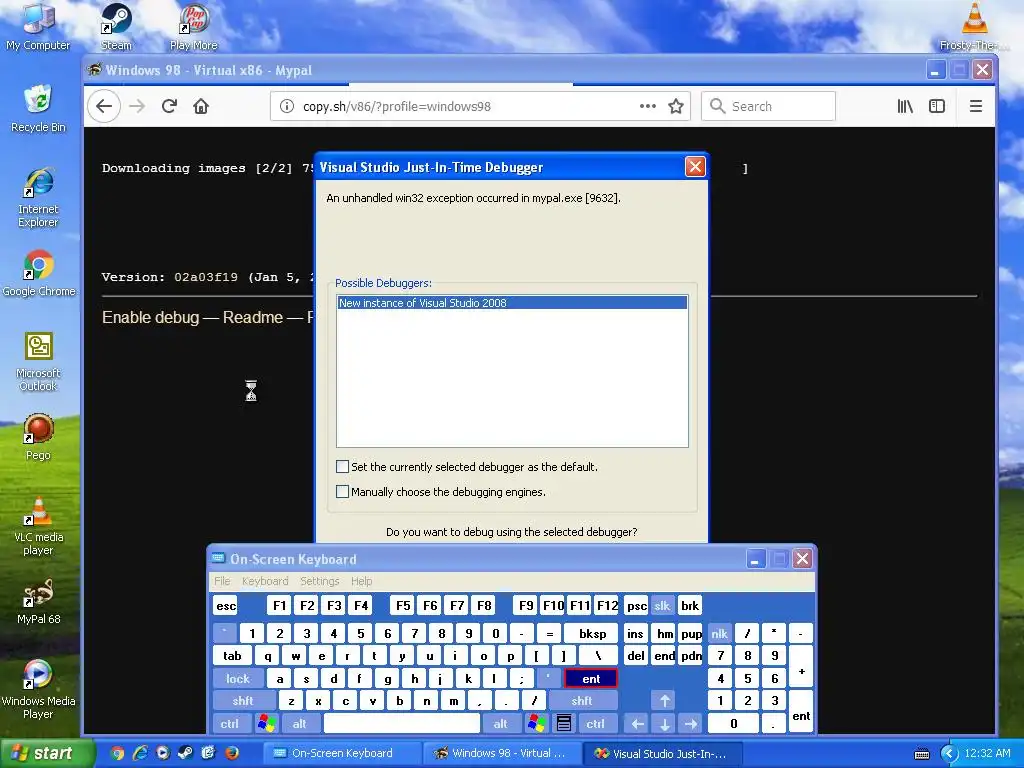The height and width of the screenshot is (768, 1024).
Task: Click the 12:32 AM taskbar clock
Action: click(x=987, y=753)
